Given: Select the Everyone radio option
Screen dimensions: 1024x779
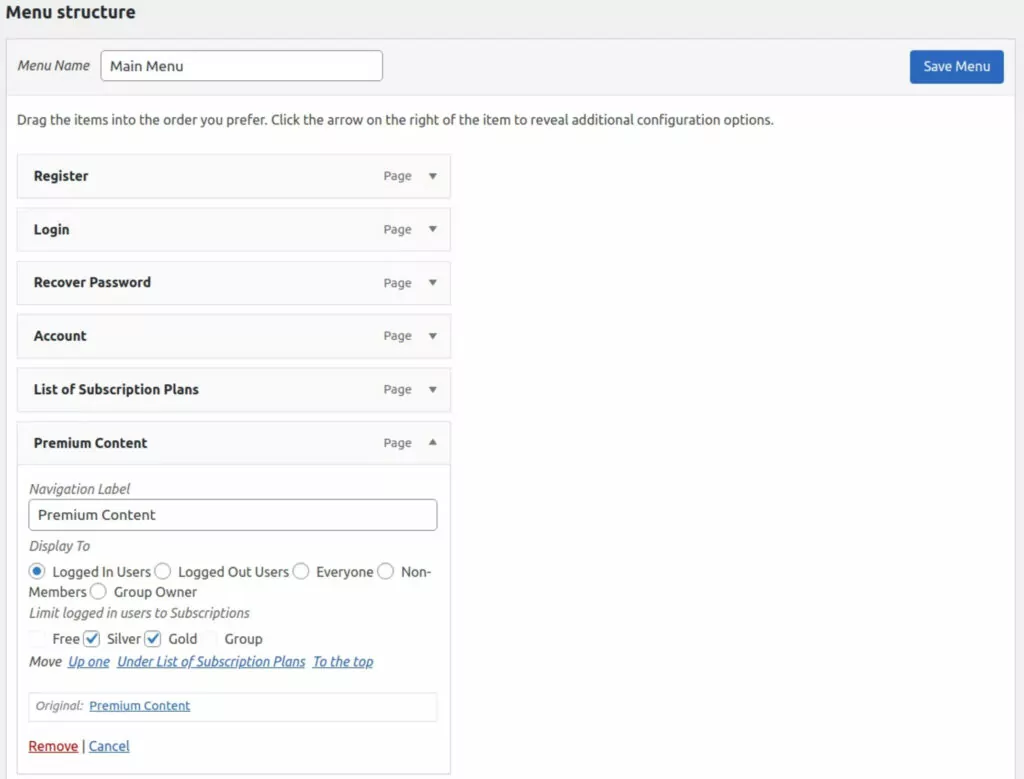Looking at the screenshot, I should [x=301, y=571].
